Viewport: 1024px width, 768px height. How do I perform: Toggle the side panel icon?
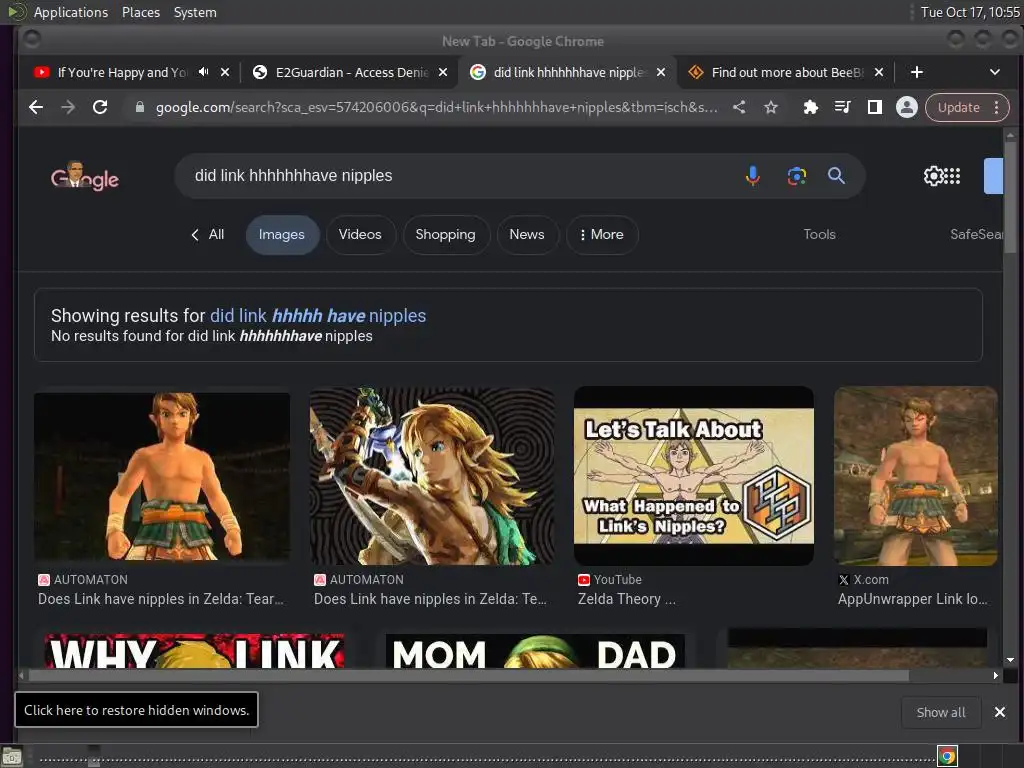click(874, 107)
